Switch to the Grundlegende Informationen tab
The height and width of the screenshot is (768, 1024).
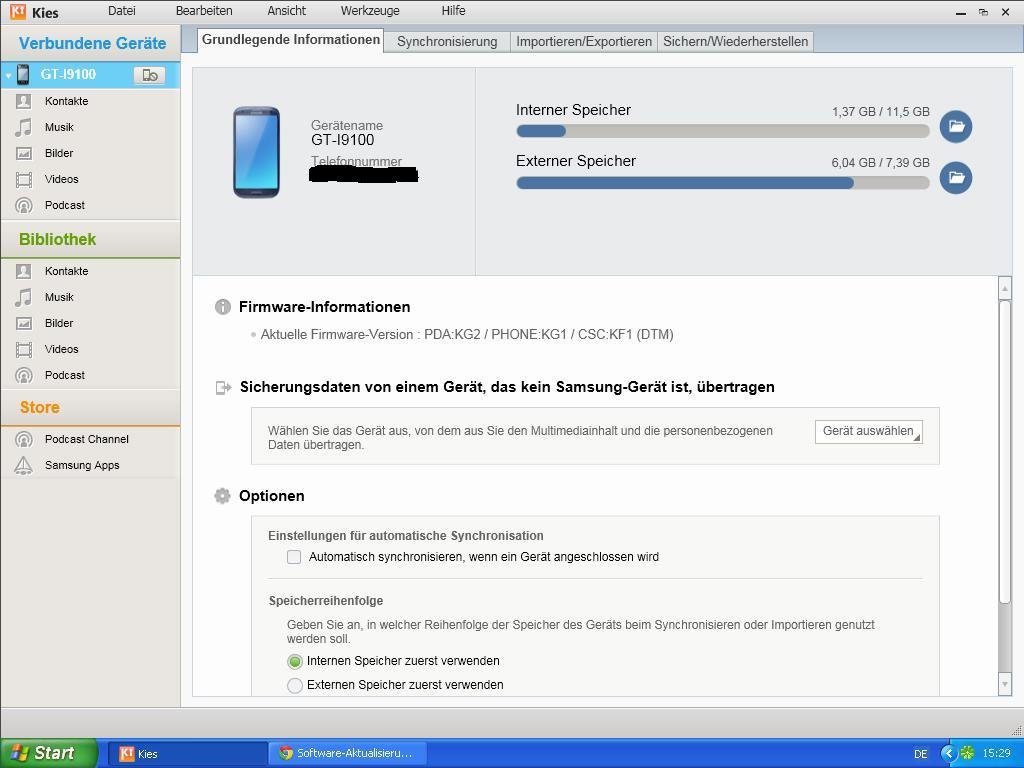pos(291,40)
